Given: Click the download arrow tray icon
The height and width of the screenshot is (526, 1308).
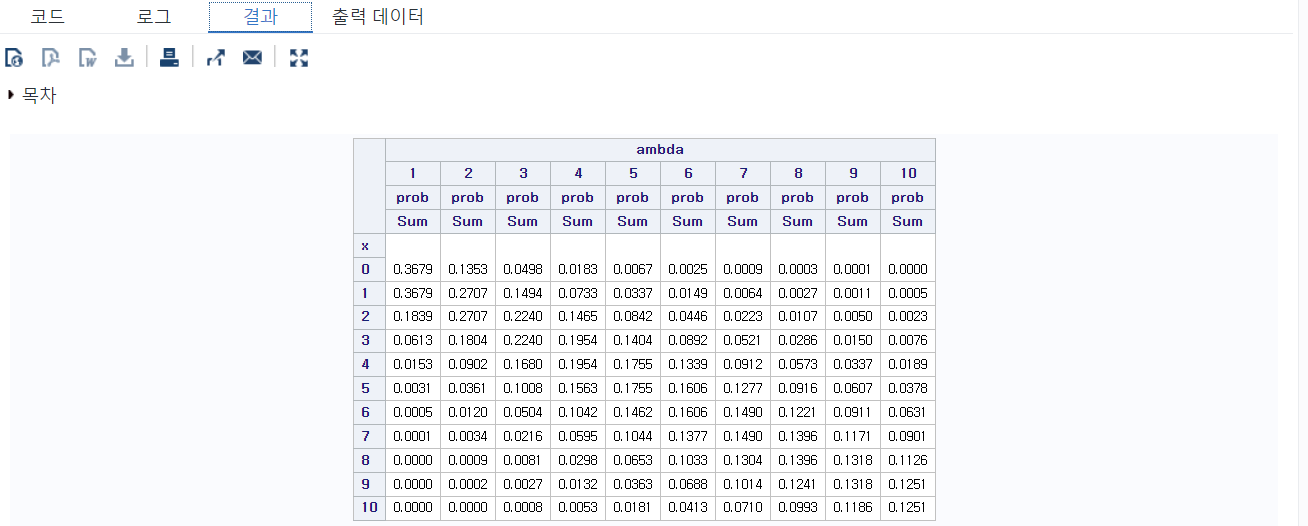Looking at the screenshot, I should point(124,58).
